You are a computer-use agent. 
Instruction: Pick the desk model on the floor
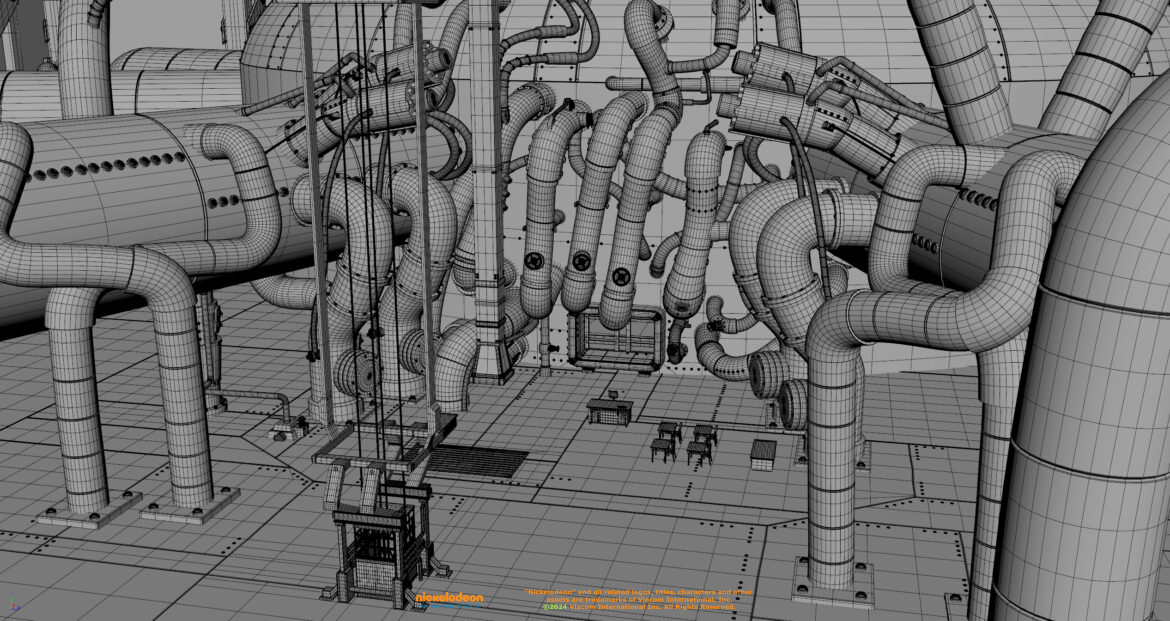[609, 410]
